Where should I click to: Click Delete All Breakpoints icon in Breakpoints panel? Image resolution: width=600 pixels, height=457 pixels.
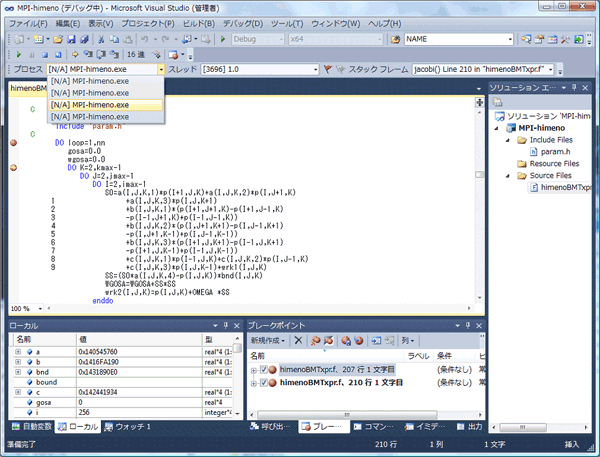click(315, 340)
